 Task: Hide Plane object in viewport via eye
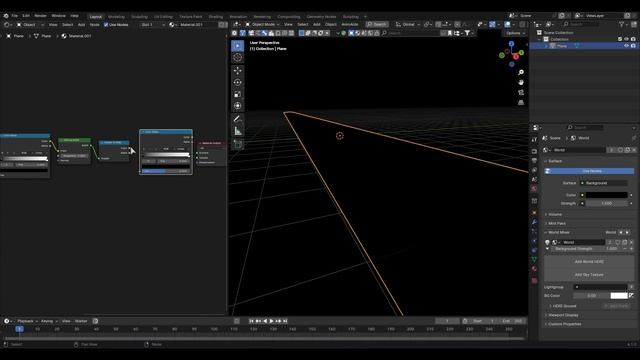627,46
